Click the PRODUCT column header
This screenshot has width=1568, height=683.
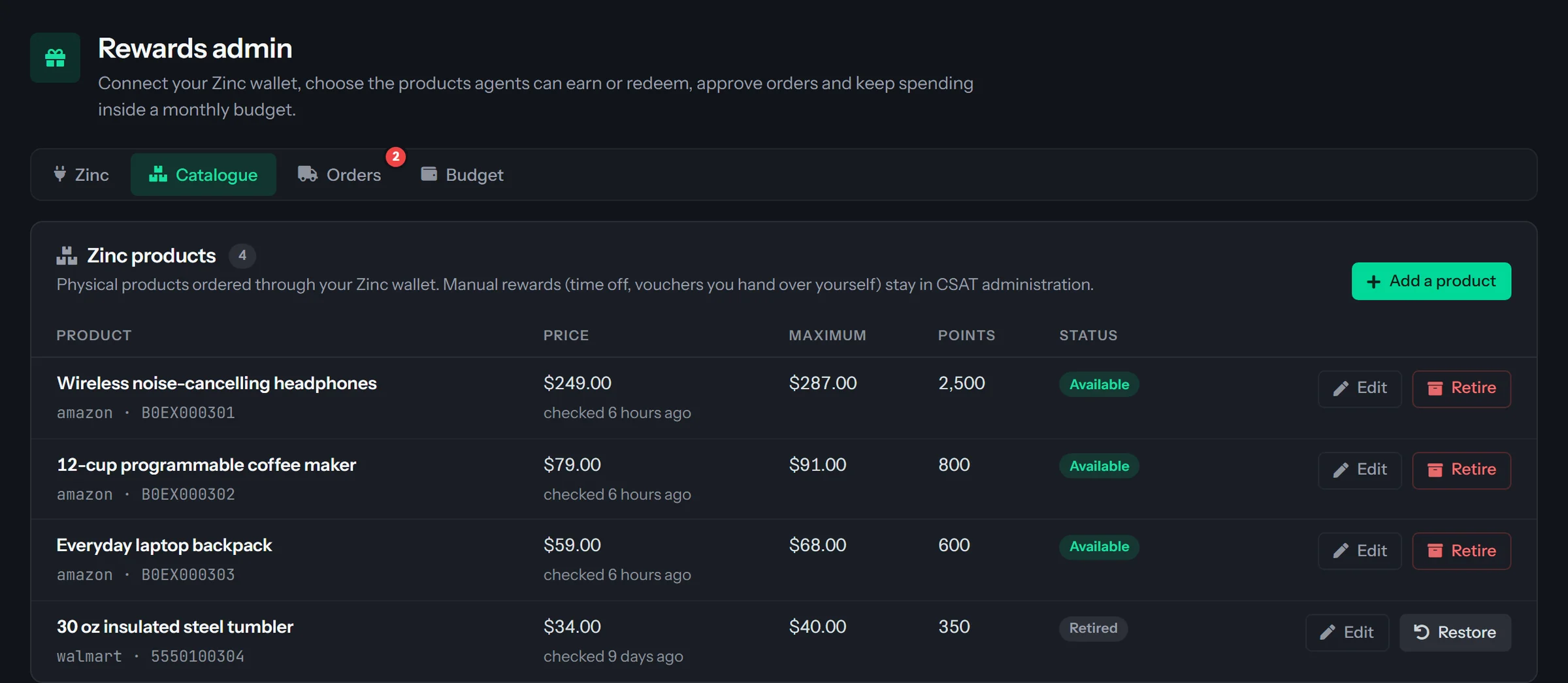click(x=94, y=336)
